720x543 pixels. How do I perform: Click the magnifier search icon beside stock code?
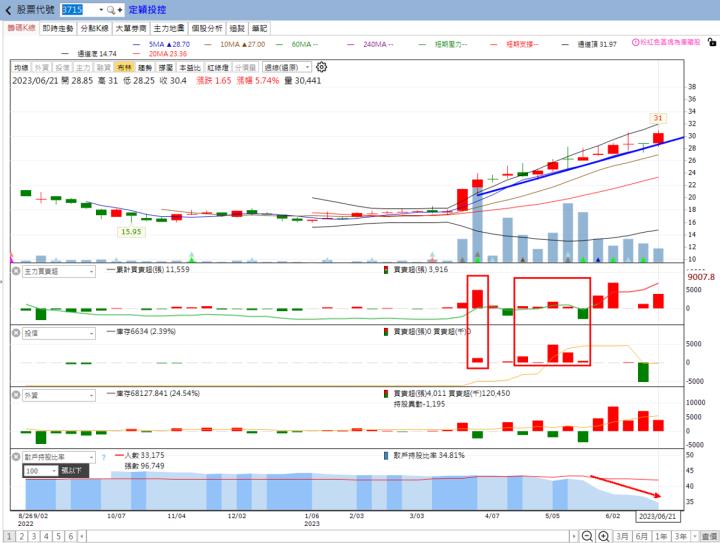pyautogui.click(x=110, y=10)
